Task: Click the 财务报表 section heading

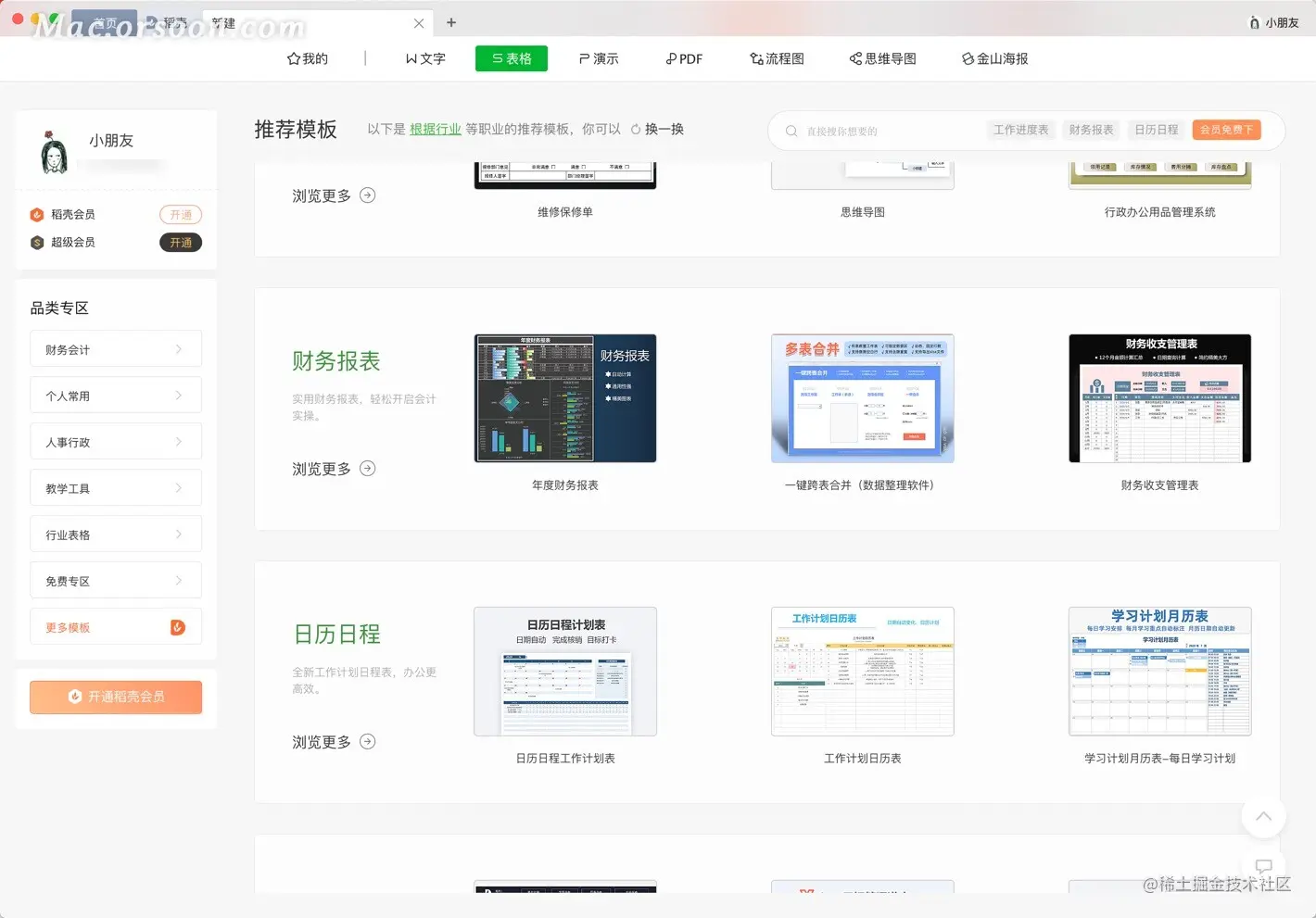Action: pyautogui.click(x=336, y=361)
